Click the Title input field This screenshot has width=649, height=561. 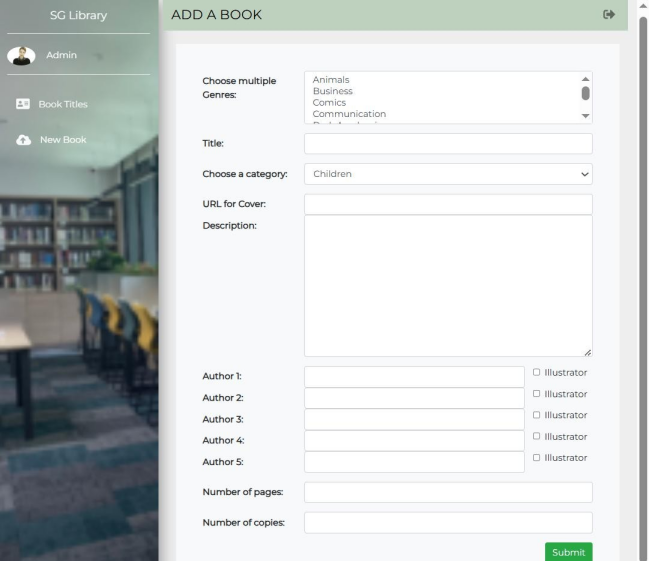(448, 144)
